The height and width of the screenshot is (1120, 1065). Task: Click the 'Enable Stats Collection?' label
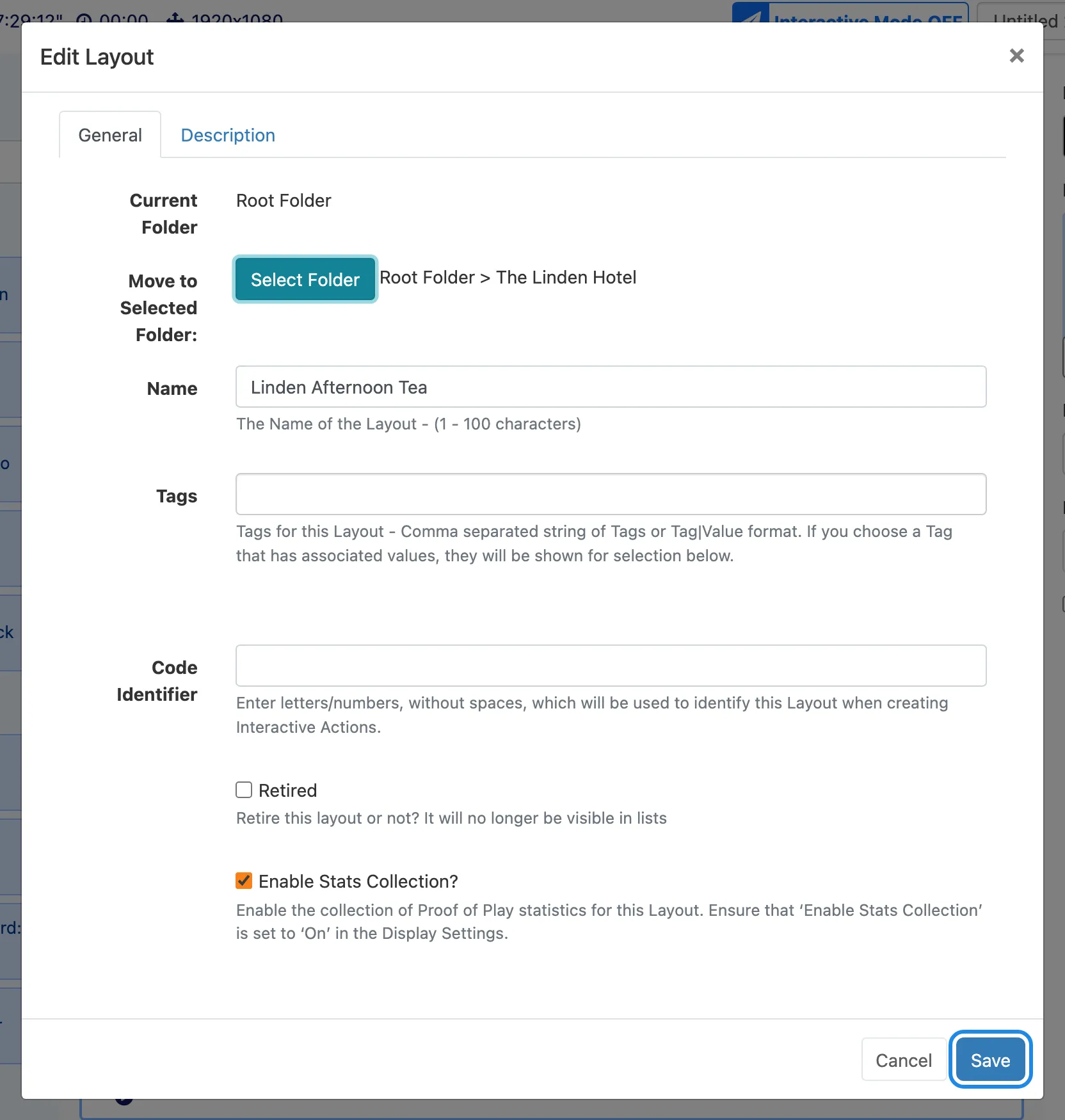point(358,881)
